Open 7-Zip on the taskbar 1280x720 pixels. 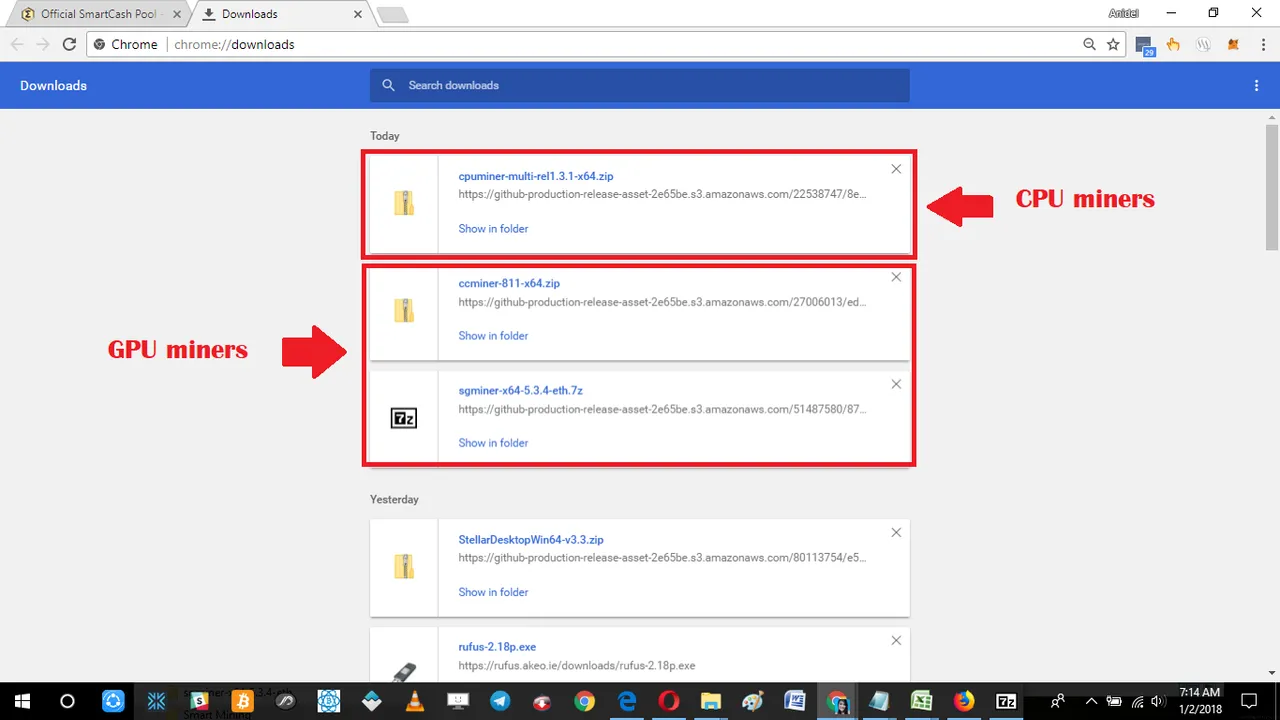[1006, 701]
